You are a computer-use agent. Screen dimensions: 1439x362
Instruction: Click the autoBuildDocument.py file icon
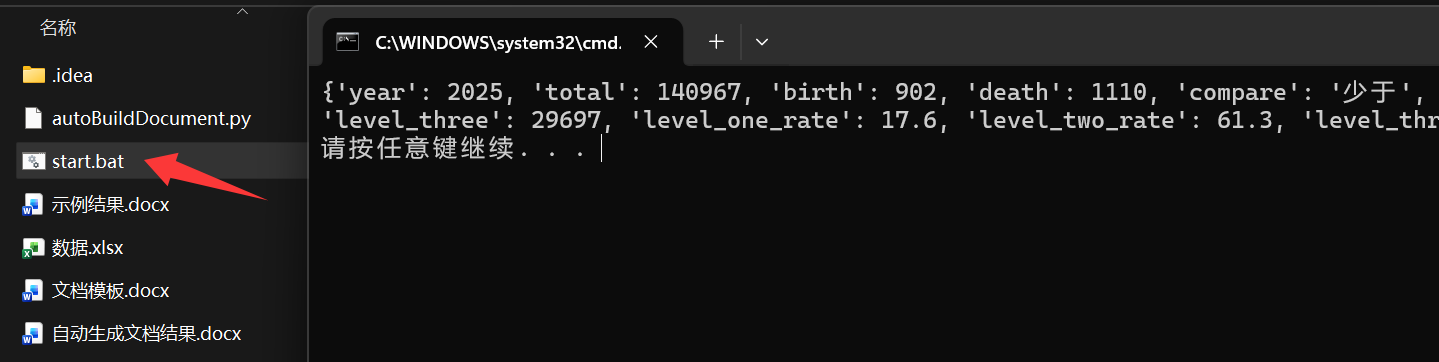coord(33,118)
